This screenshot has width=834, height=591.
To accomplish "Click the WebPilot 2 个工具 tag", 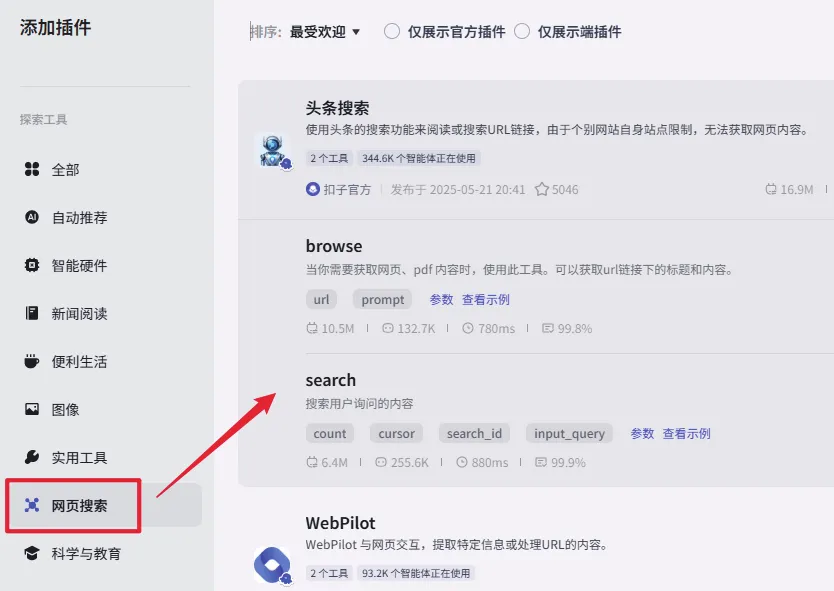I will tap(329, 573).
